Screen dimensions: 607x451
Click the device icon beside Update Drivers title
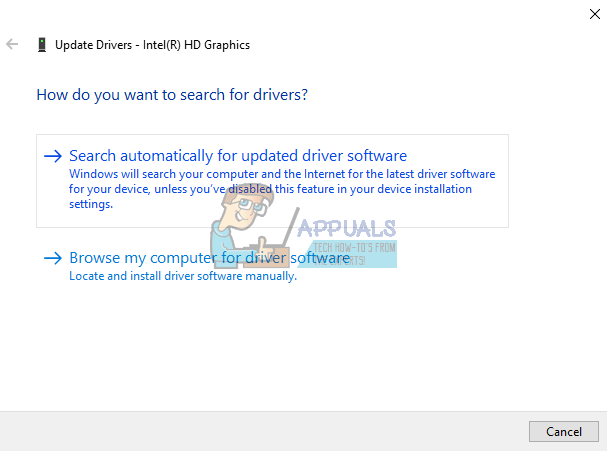42,45
